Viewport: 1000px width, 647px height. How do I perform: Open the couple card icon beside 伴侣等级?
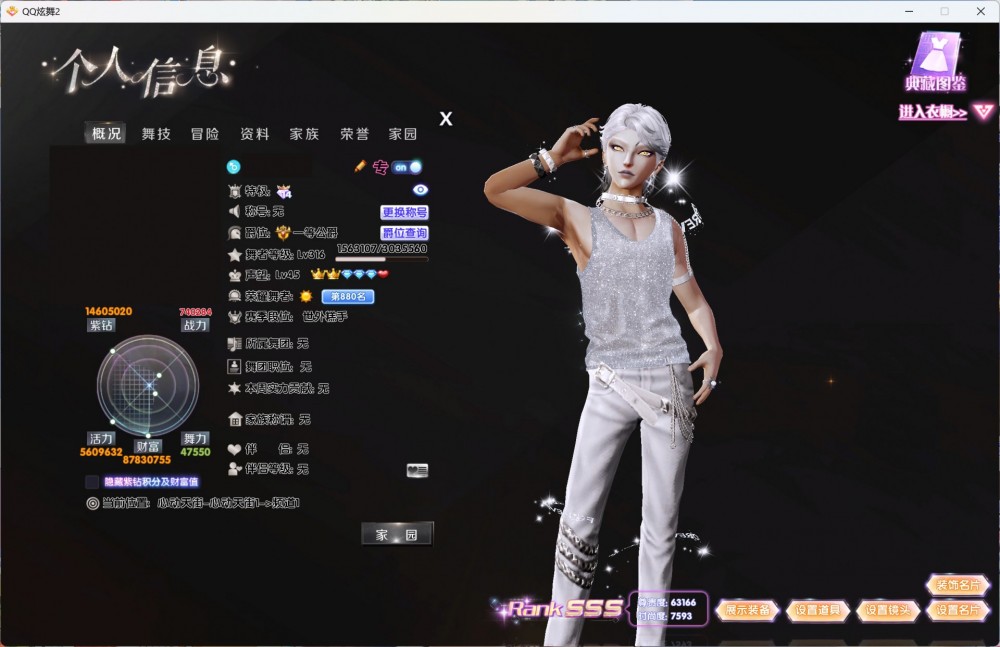(417, 470)
